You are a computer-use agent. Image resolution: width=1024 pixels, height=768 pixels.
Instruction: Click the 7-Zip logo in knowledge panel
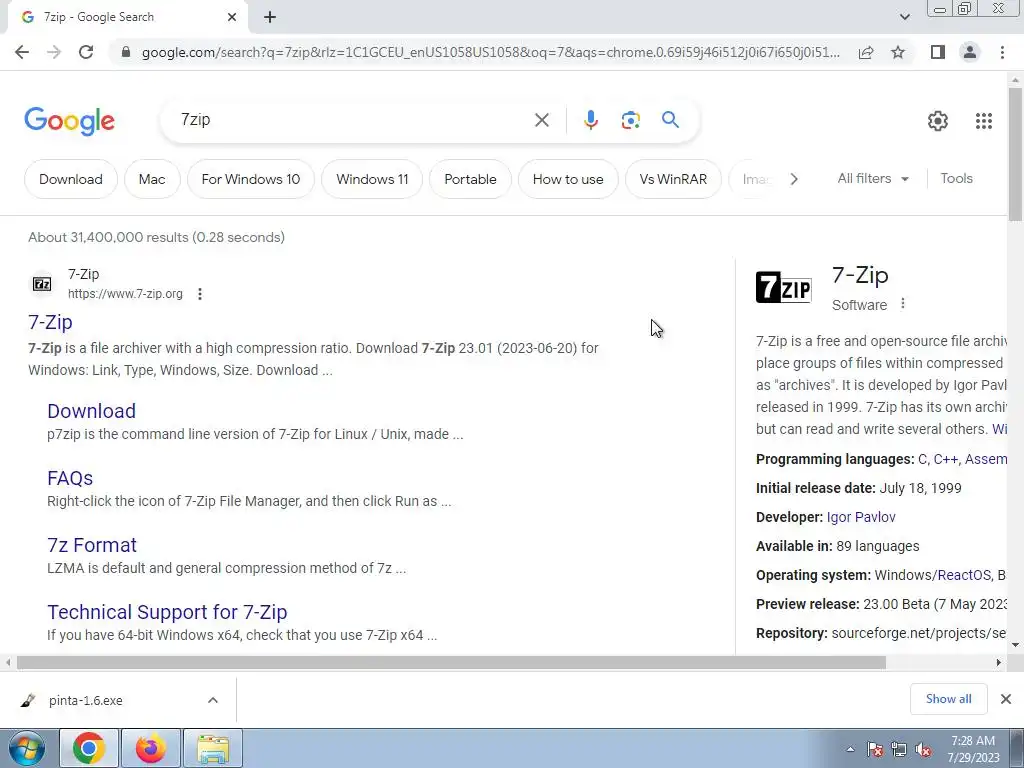(784, 287)
